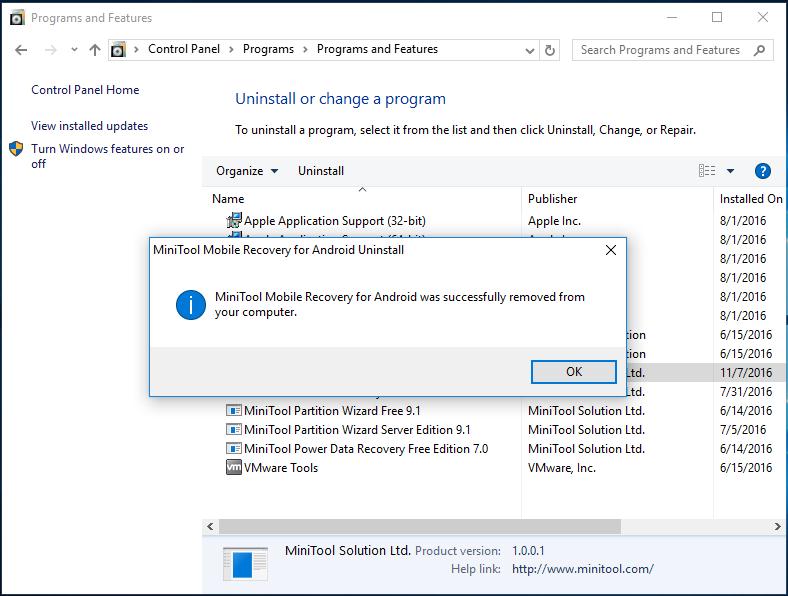Click OK in the uninstall dialog
The width and height of the screenshot is (788, 596).
573,372
